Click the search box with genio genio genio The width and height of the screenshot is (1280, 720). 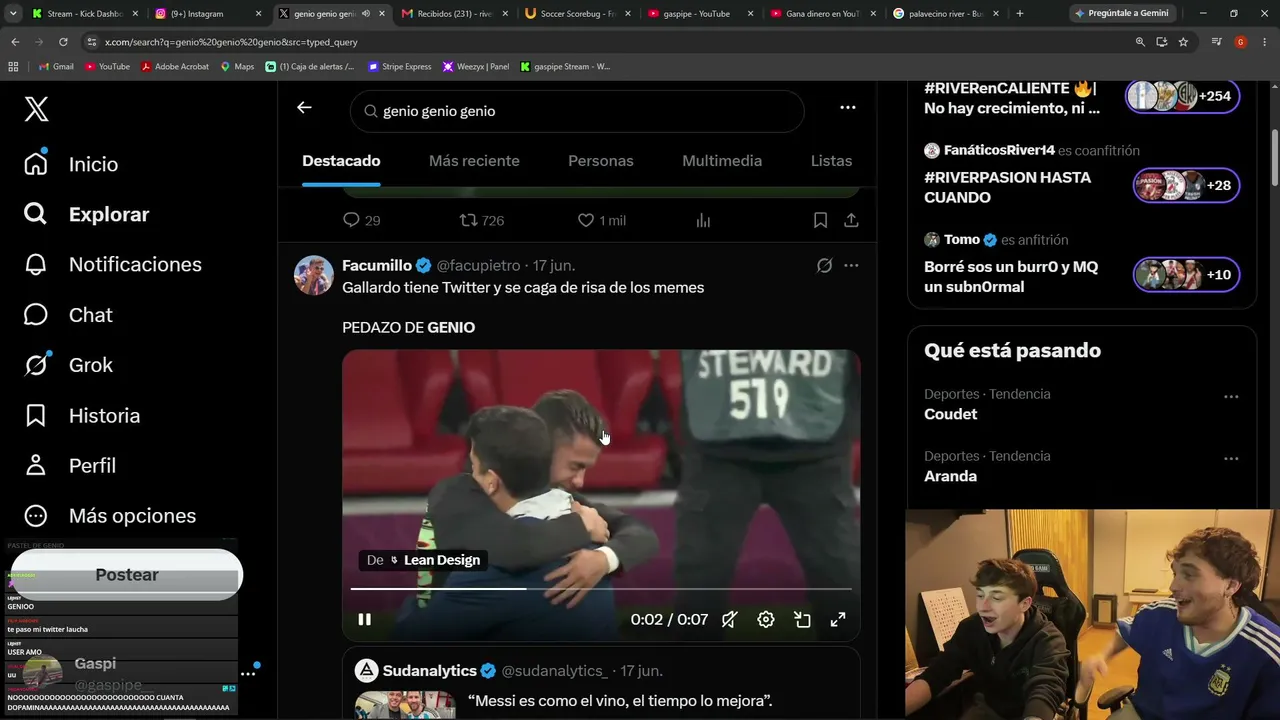(577, 111)
